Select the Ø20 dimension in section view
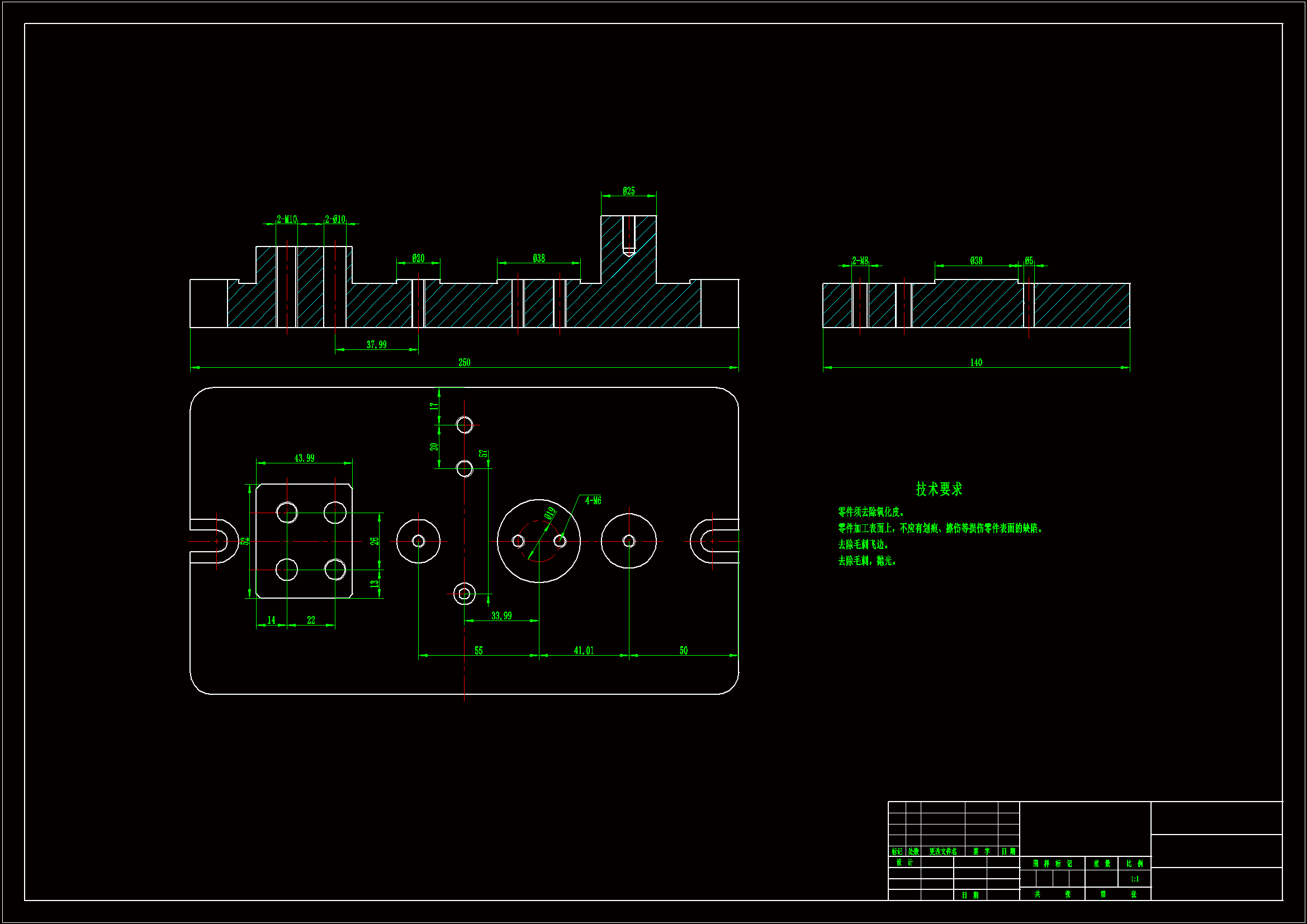1307x924 pixels. pyautogui.click(x=418, y=258)
